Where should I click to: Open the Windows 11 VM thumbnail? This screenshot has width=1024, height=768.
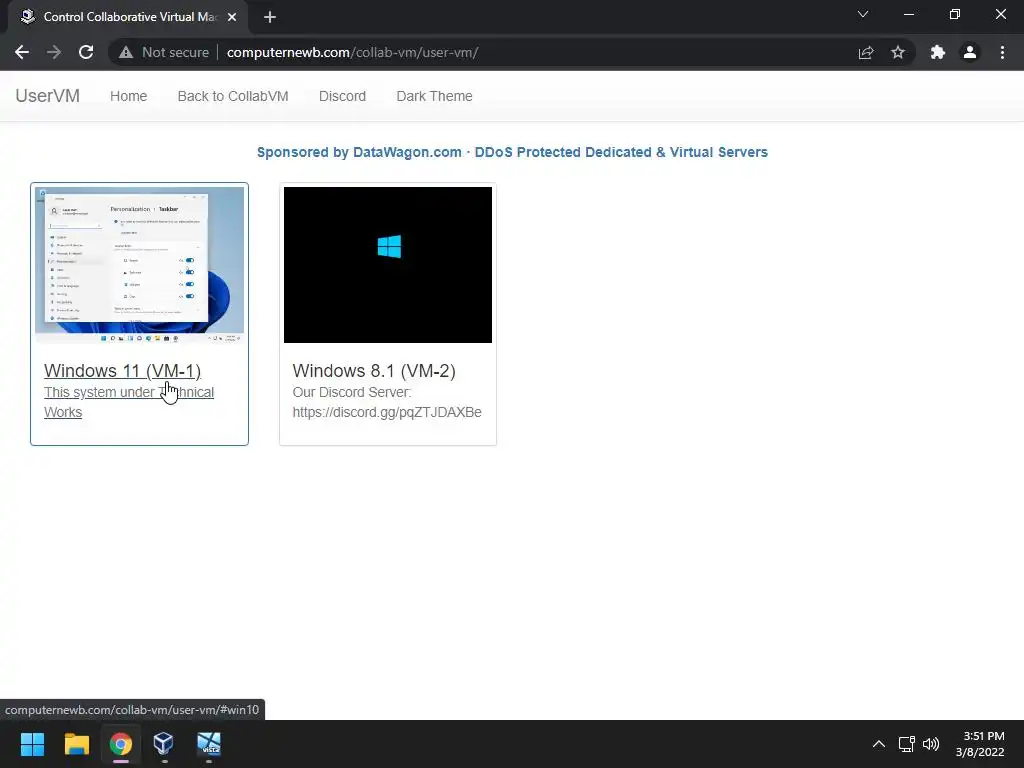pyautogui.click(x=140, y=264)
